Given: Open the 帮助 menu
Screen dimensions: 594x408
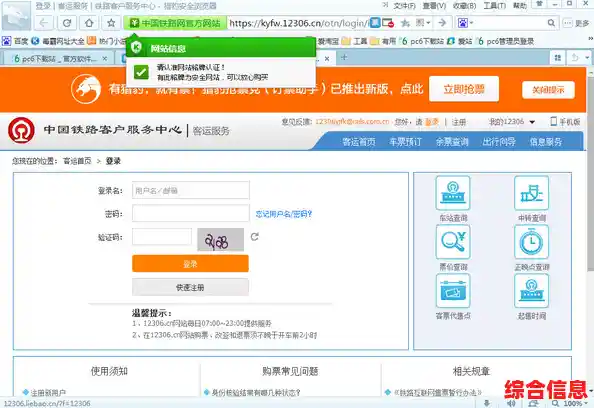Looking at the screenshot, I should (520, 6).
